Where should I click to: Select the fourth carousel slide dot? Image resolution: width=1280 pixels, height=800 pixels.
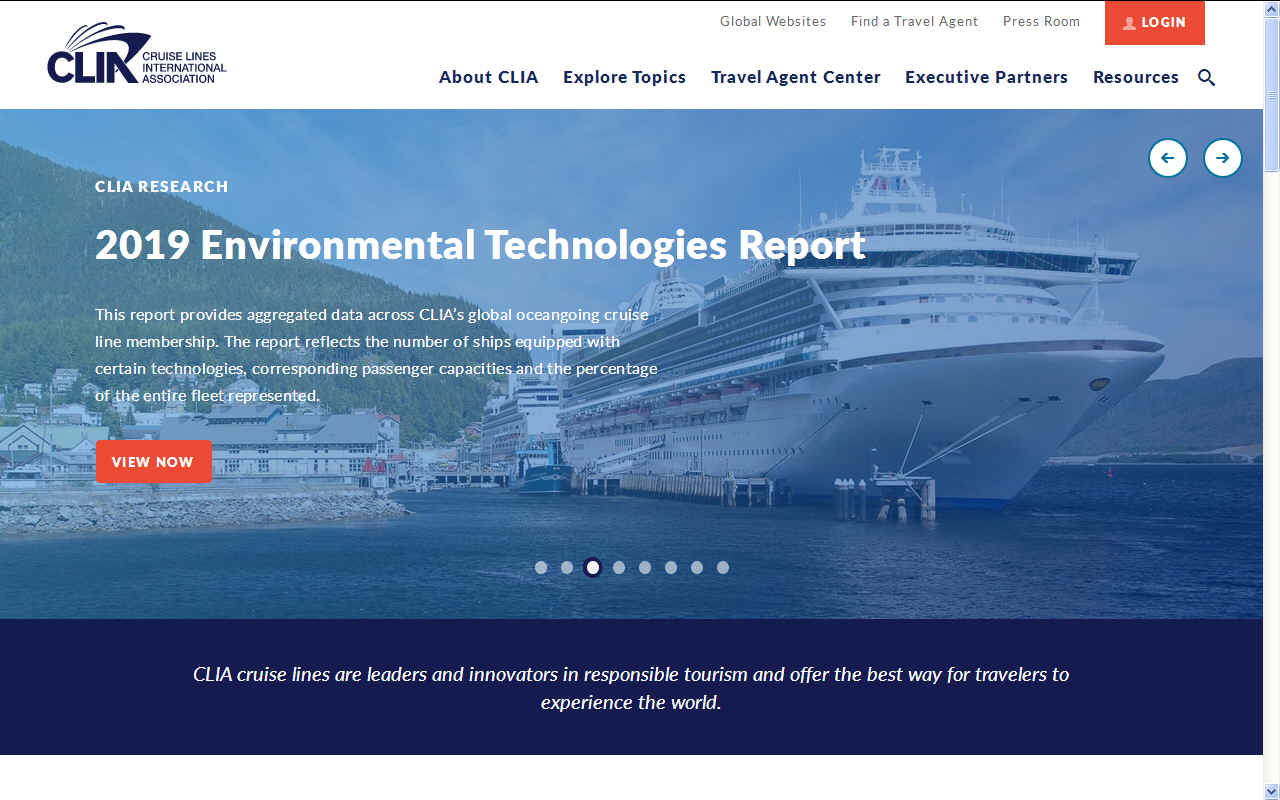619,567
